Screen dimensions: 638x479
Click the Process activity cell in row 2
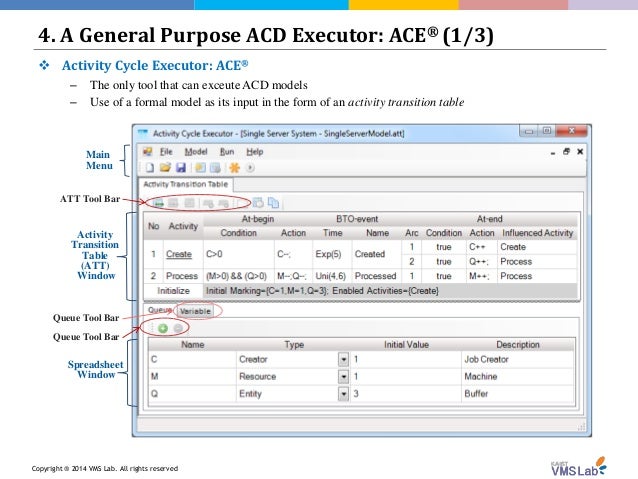tap(182, 276)
